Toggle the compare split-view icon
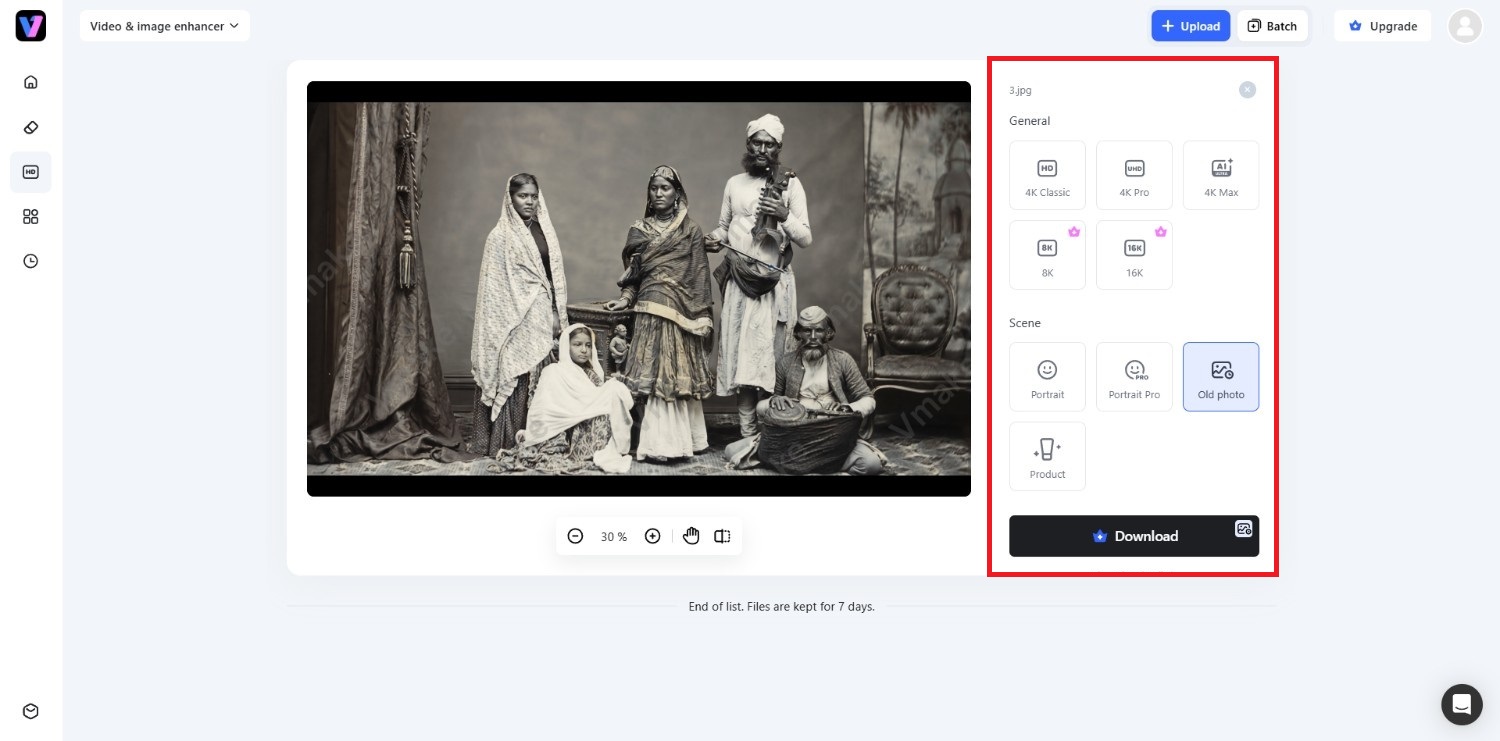Image resolution: width=1500 pixels, height=741 pixels. point(722,537)
